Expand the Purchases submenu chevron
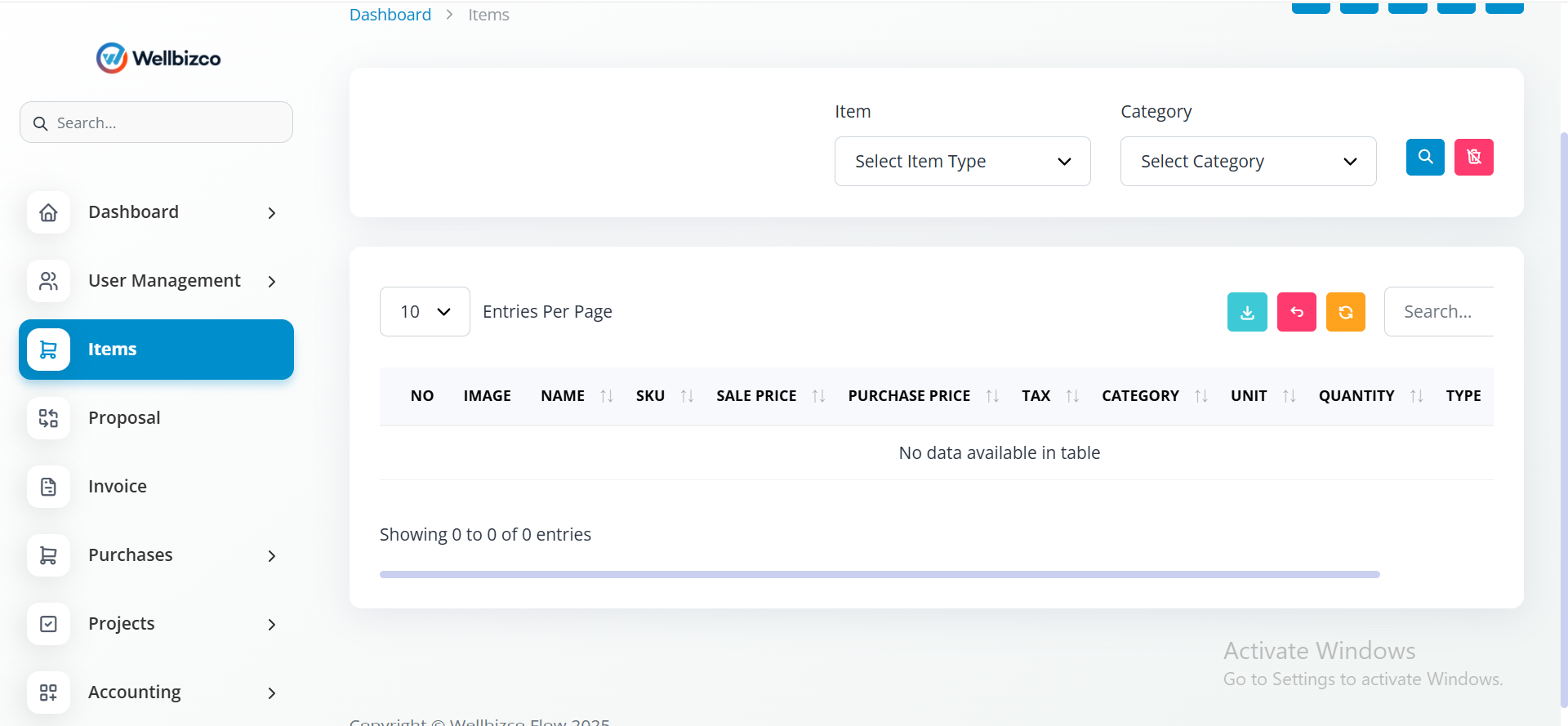1568x726 pixels. [x=272, y=556]
